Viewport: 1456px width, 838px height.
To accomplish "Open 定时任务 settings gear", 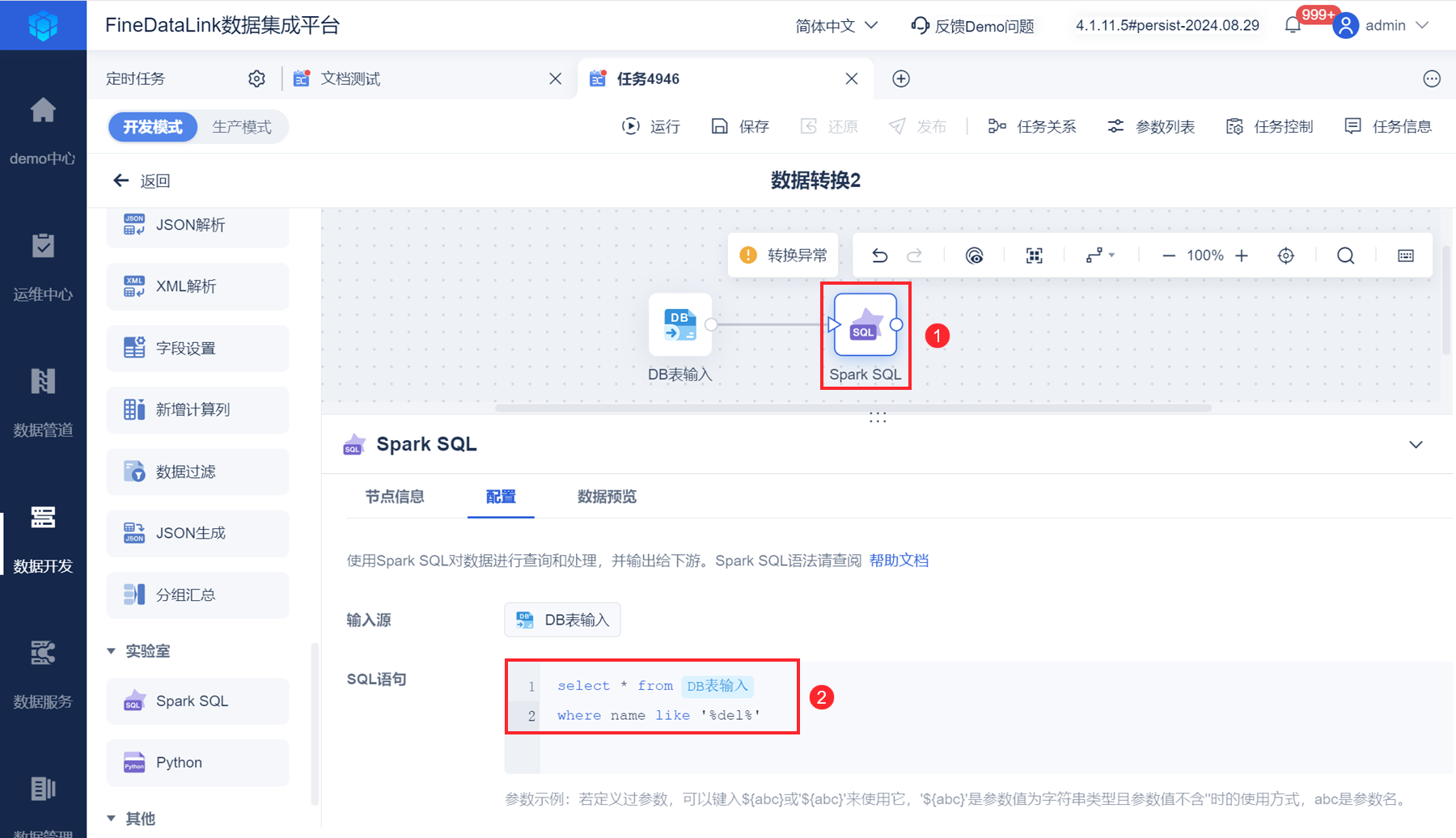I will click(256, 78).
